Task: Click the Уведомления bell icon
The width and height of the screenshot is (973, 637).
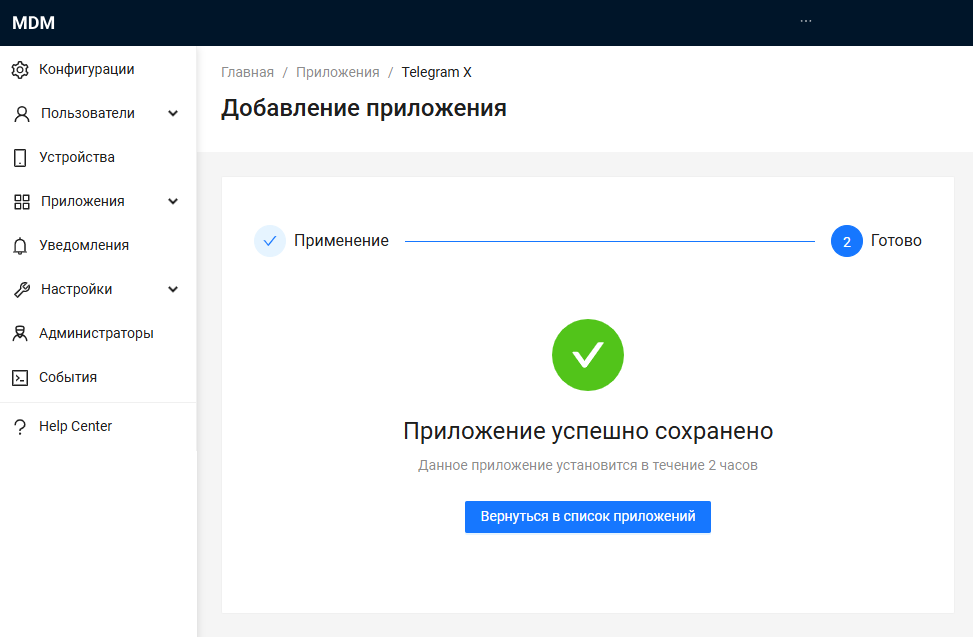Action: click(20, 246)
